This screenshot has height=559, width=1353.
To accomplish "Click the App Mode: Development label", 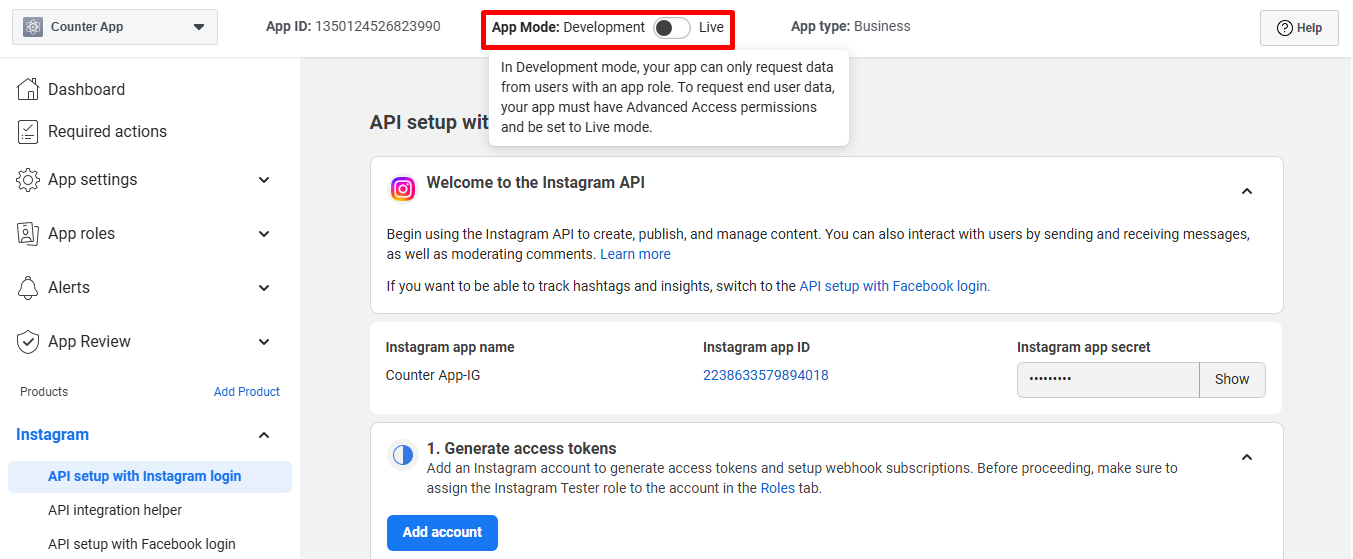I will pos(568,27).
